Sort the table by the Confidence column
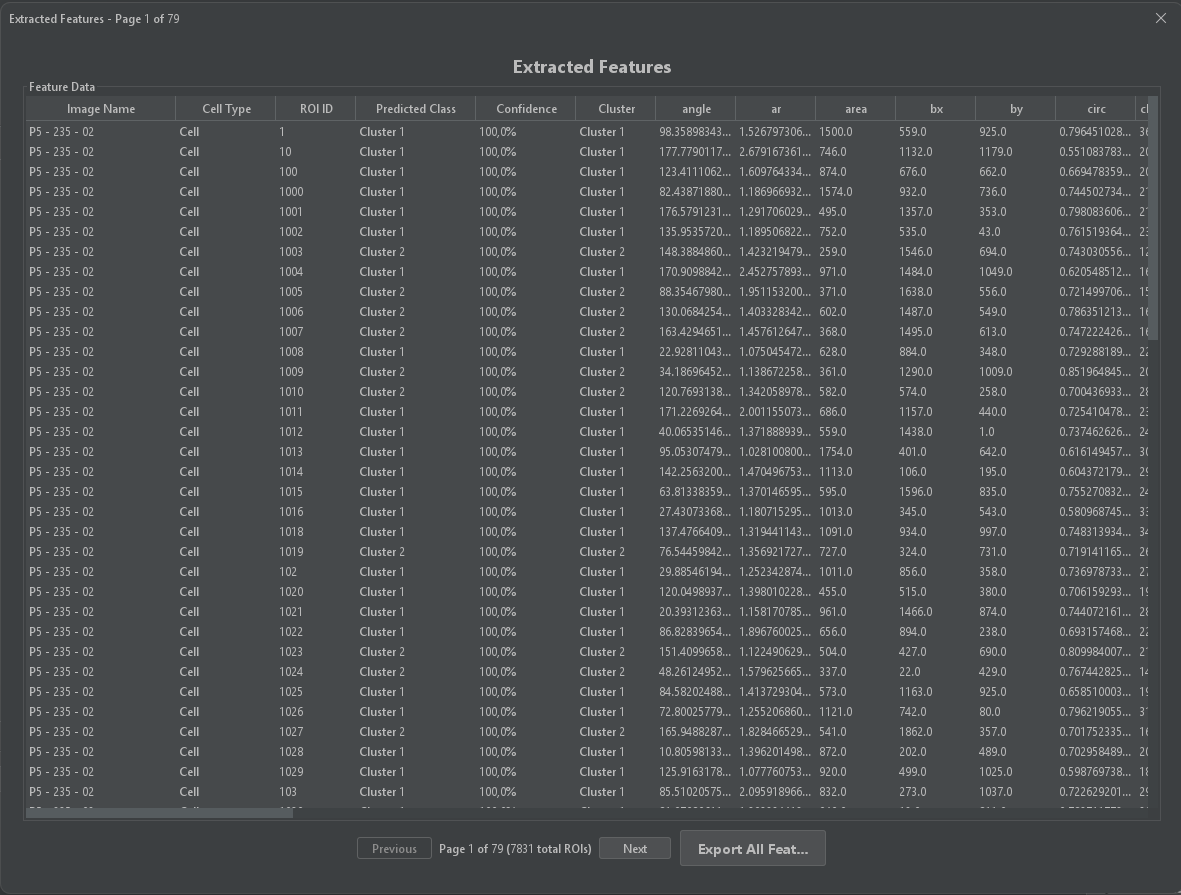 click(525, 108)
